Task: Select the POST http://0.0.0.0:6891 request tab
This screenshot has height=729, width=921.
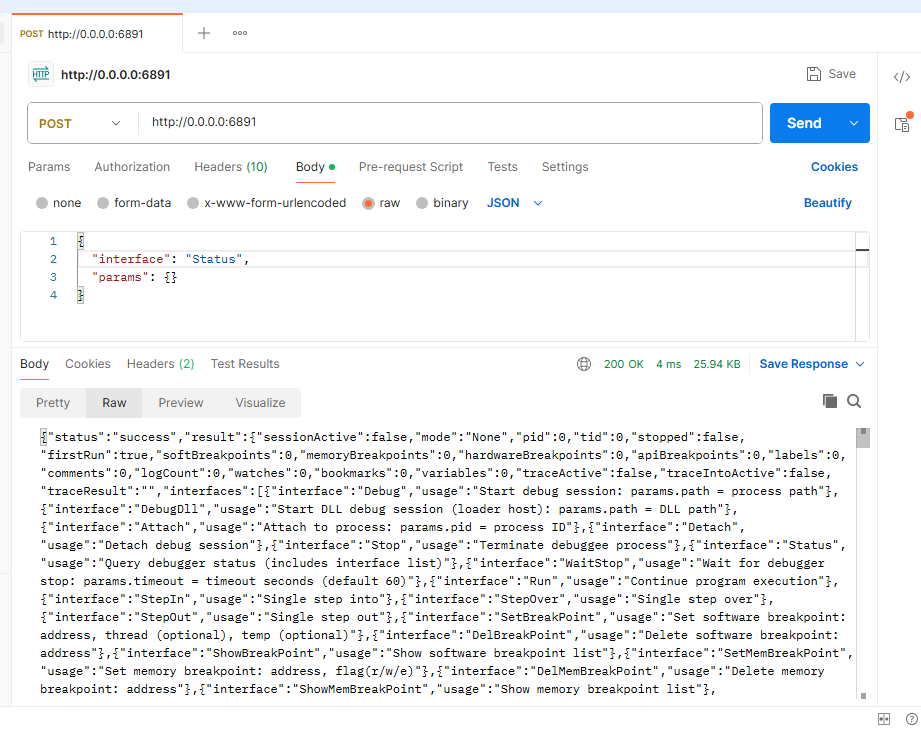Action: pyautogui.click(x=97, y=33)
